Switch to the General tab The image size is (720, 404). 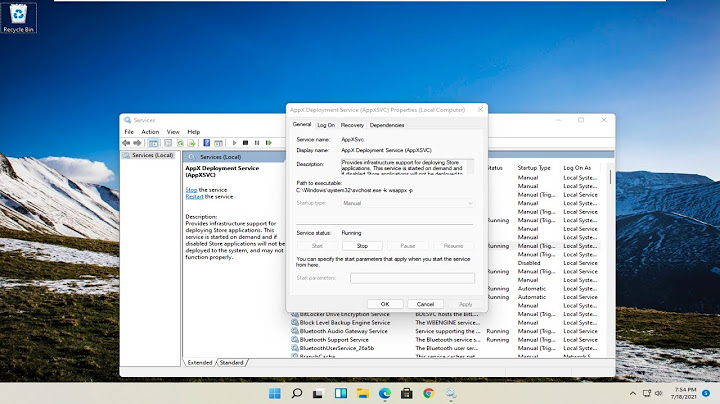[302, 124]
